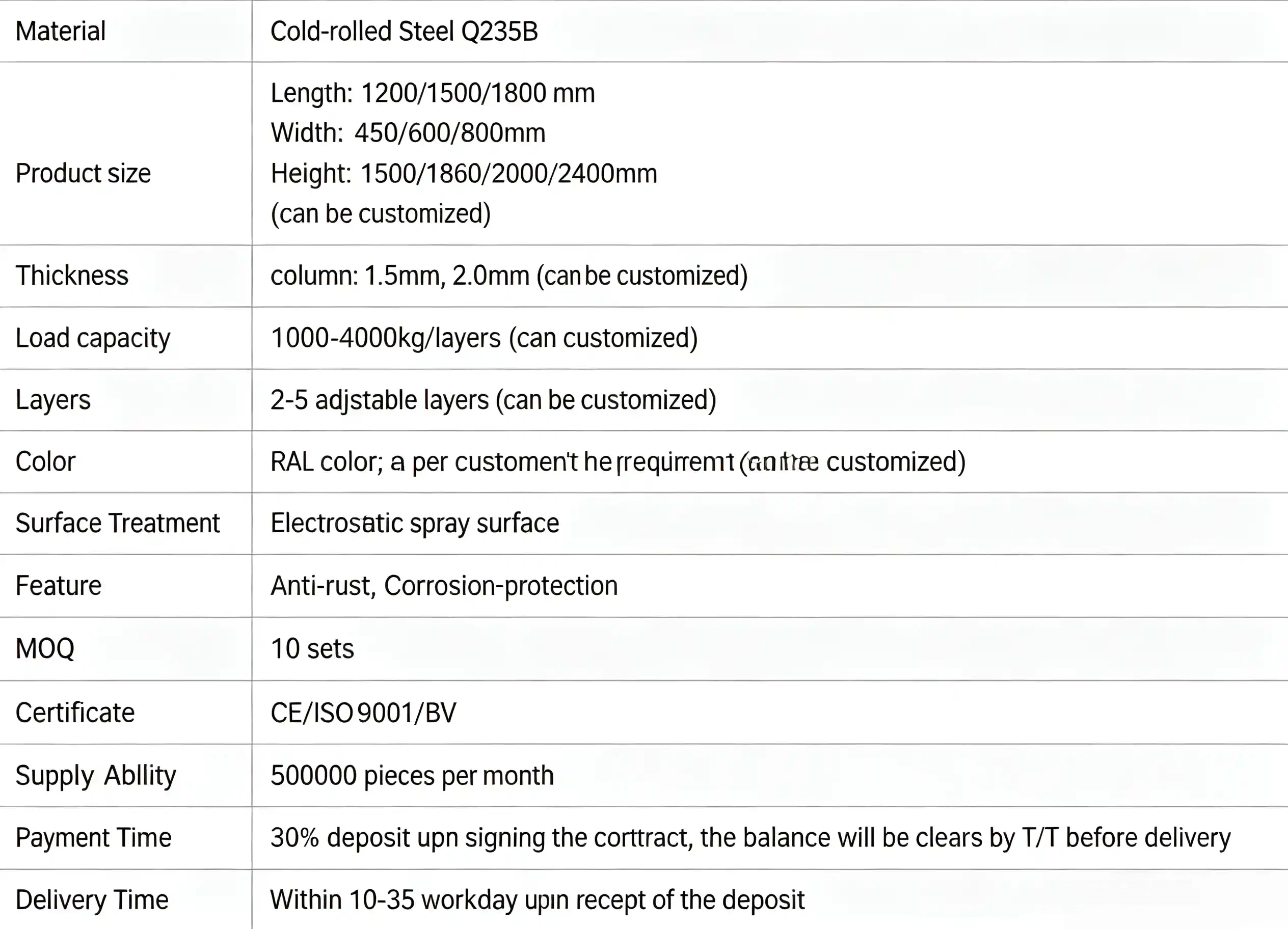Select the Height 1500/1860/2000/2400mm line
The height and width of the screenshot is (929, 1288).
click(464, 173)
